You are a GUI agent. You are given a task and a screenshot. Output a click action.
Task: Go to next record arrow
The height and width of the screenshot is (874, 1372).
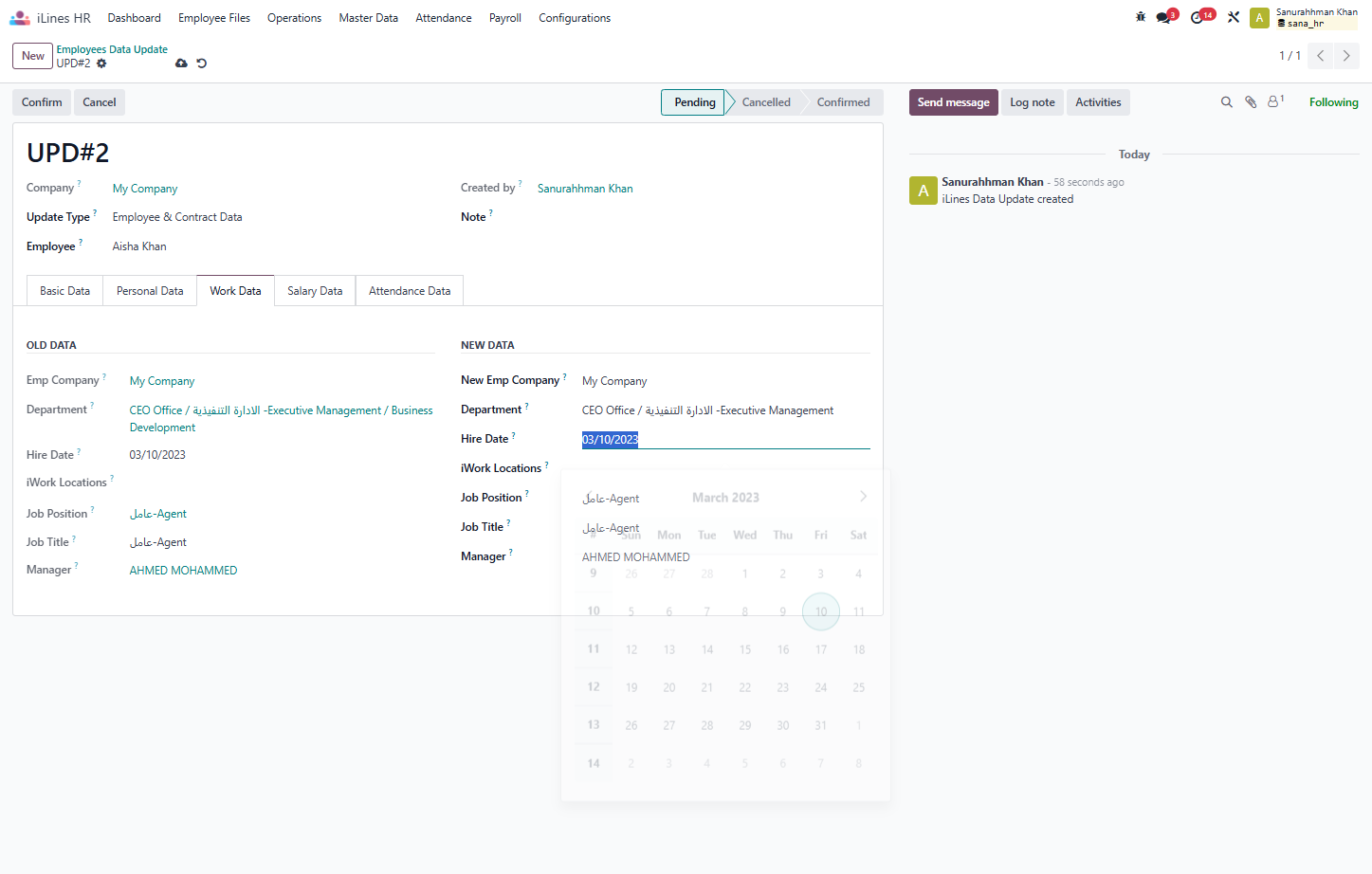[1346, 56]
